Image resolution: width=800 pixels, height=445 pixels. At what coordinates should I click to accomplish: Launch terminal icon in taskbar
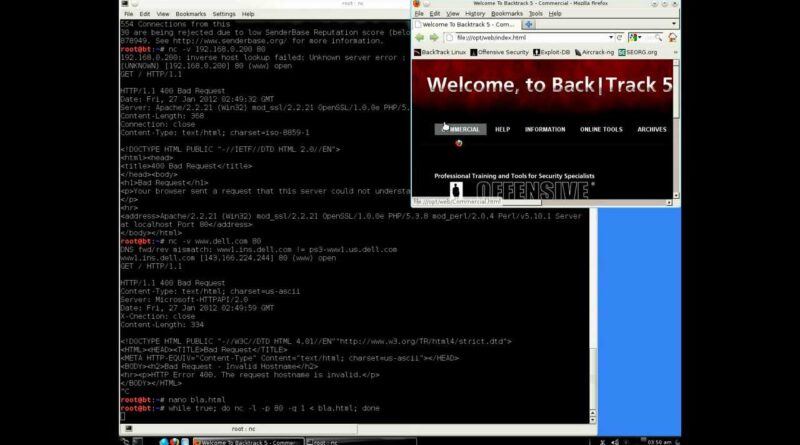(x=138, y=441)
